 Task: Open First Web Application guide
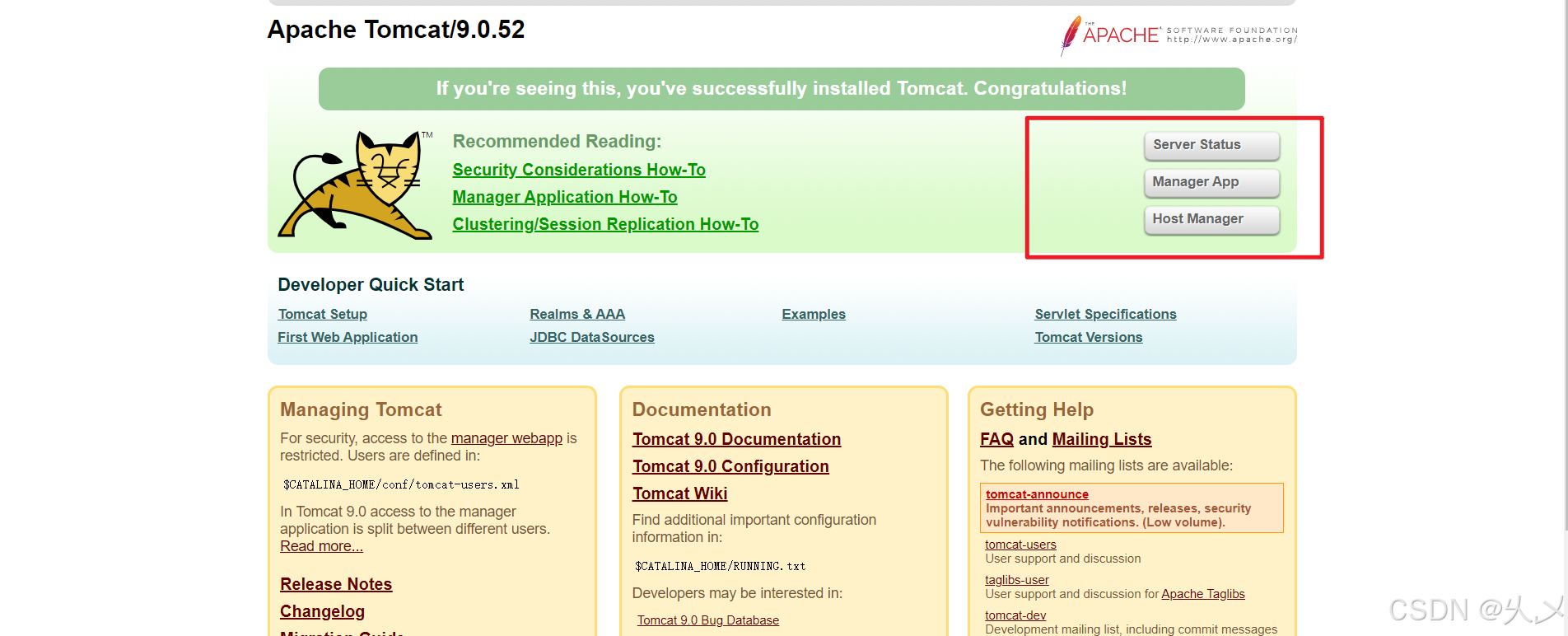tap(348, 337)
